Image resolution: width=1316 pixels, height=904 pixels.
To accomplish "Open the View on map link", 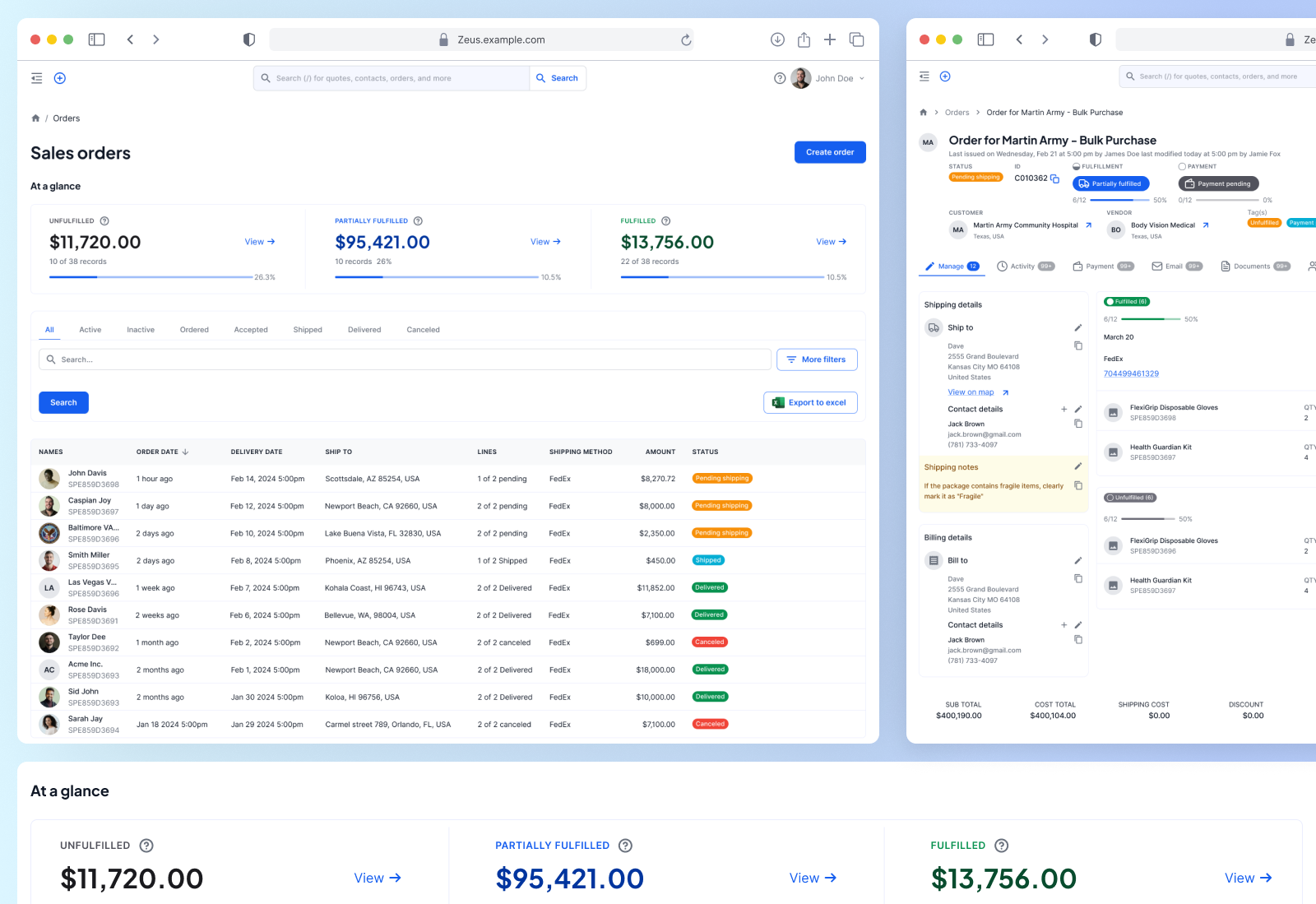I will click(972, 392).
